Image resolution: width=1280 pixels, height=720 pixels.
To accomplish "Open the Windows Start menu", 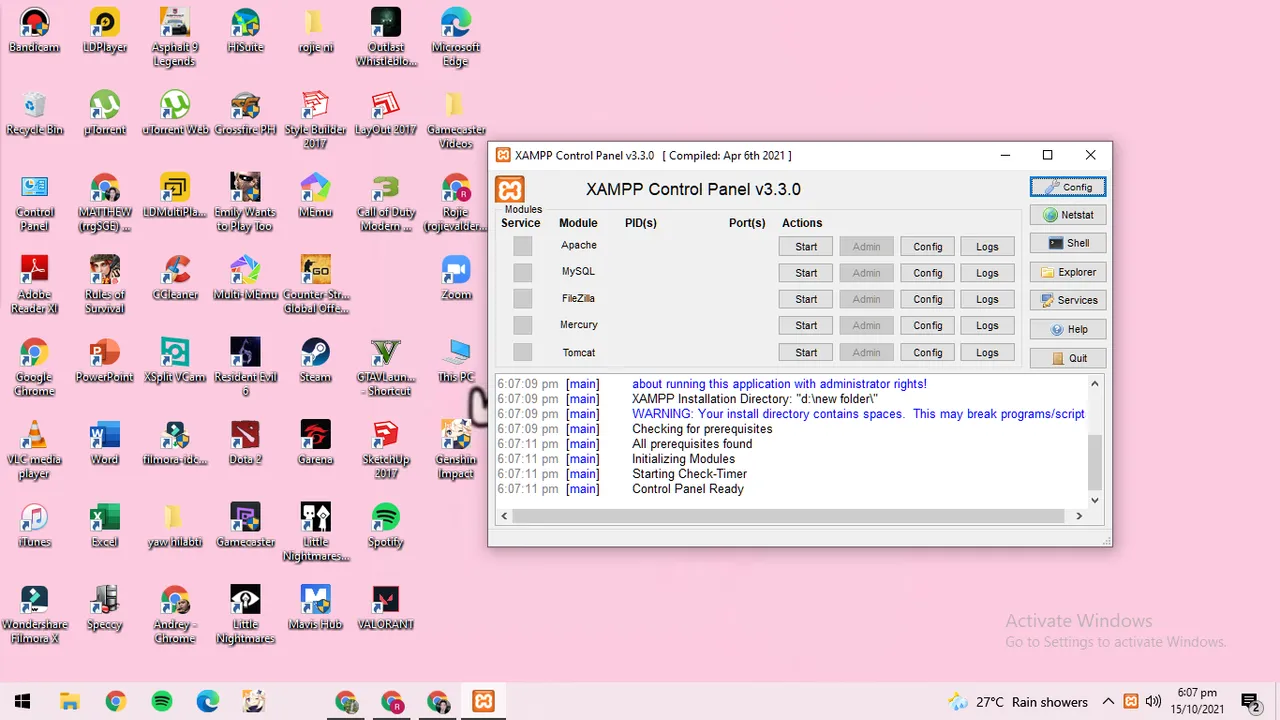I will (22, 702).
